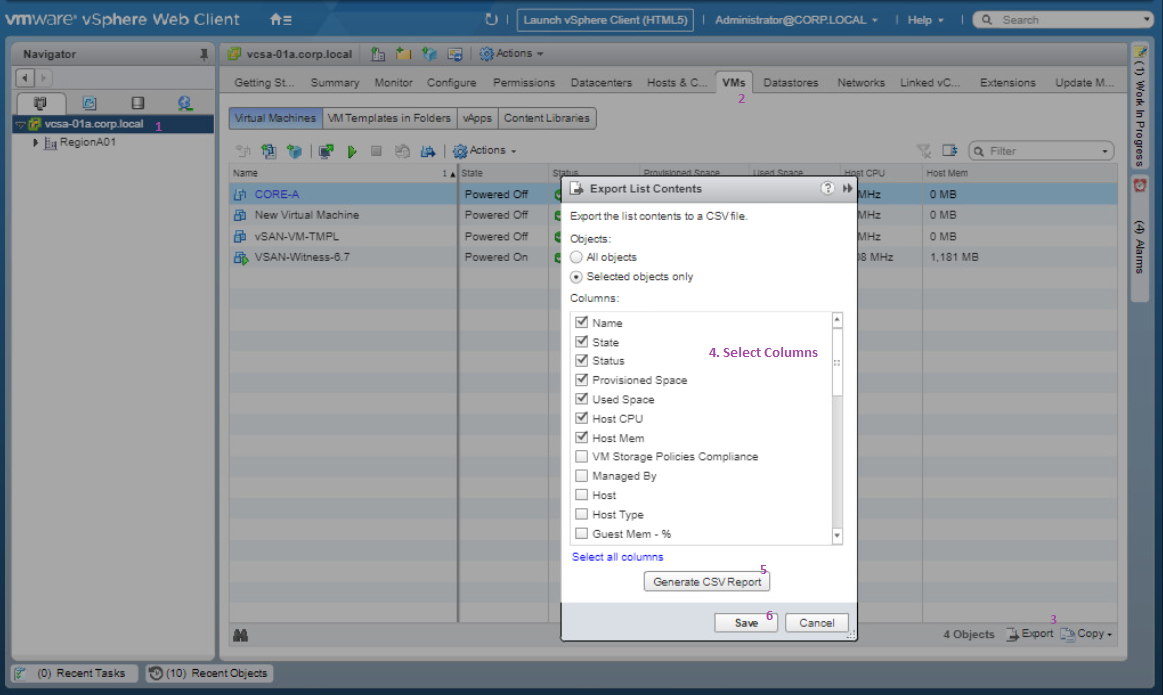
Task: Switch to the Networking navigator icon
Action: tap(185, 102)
